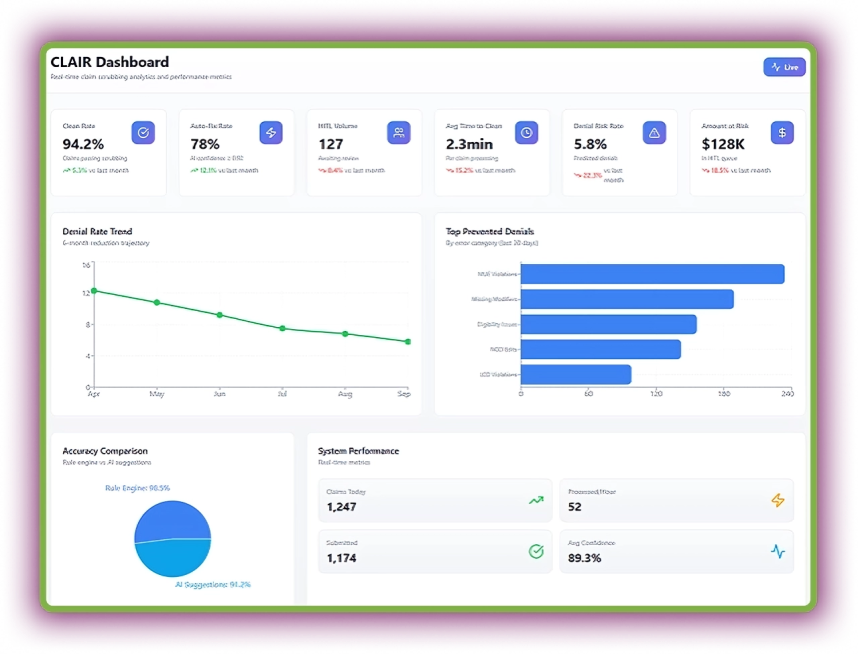Select the Avg Confidence pulse icon
858x654 pixels.
[x=778, y=551]
